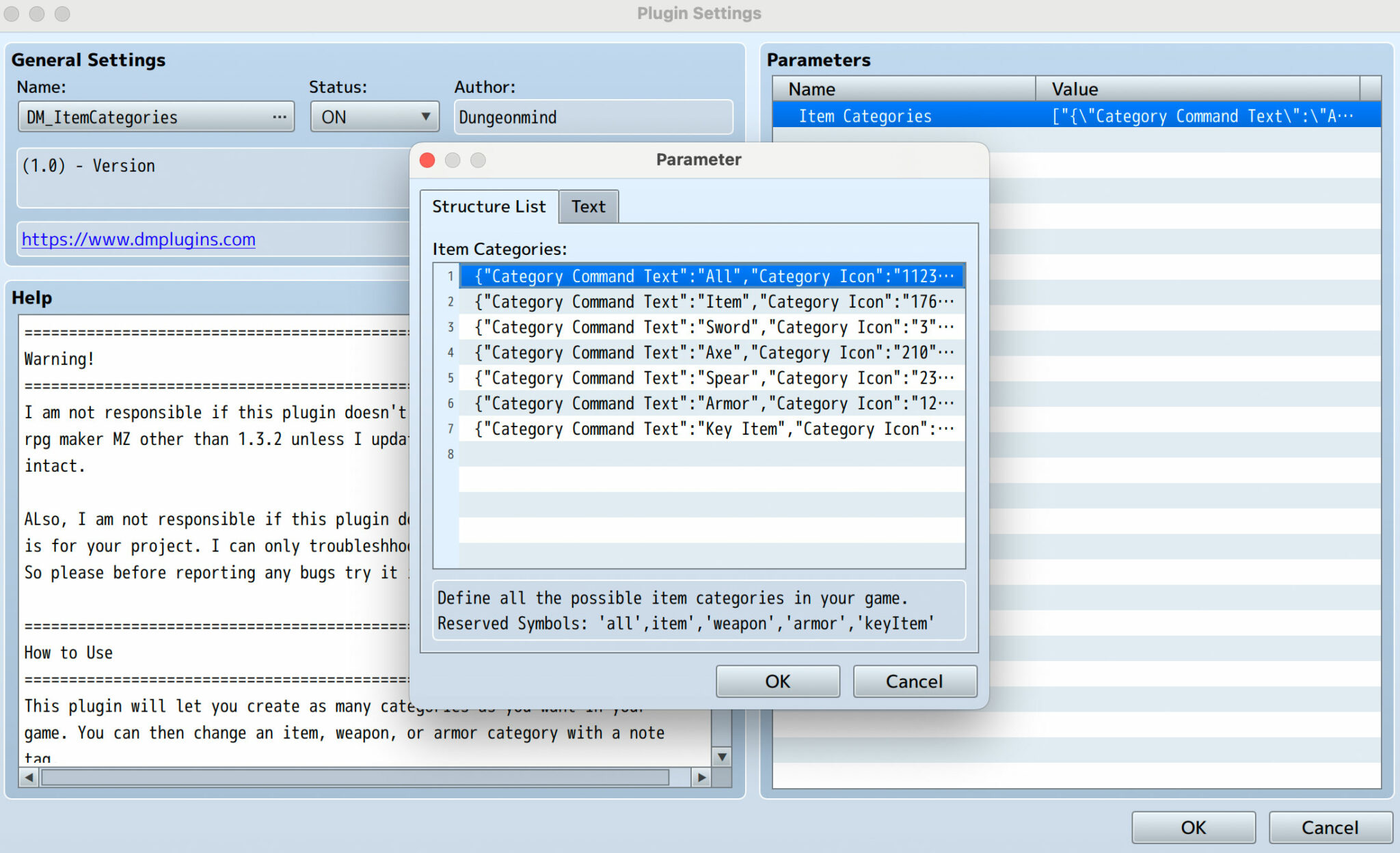Click the Help horizontal scrollbar thumb
The image size is (1400, 853).
[x=355, y=777]
